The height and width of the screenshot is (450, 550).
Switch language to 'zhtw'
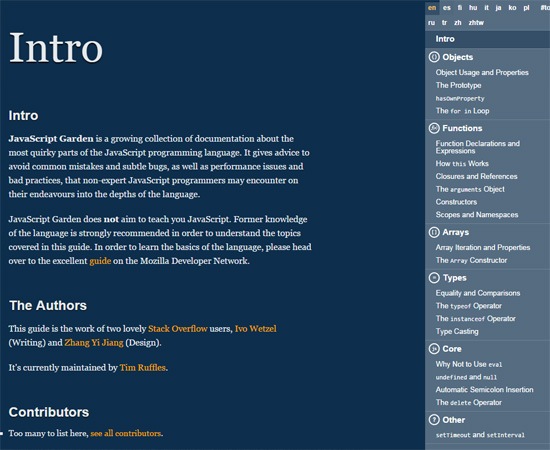point(476,23)
